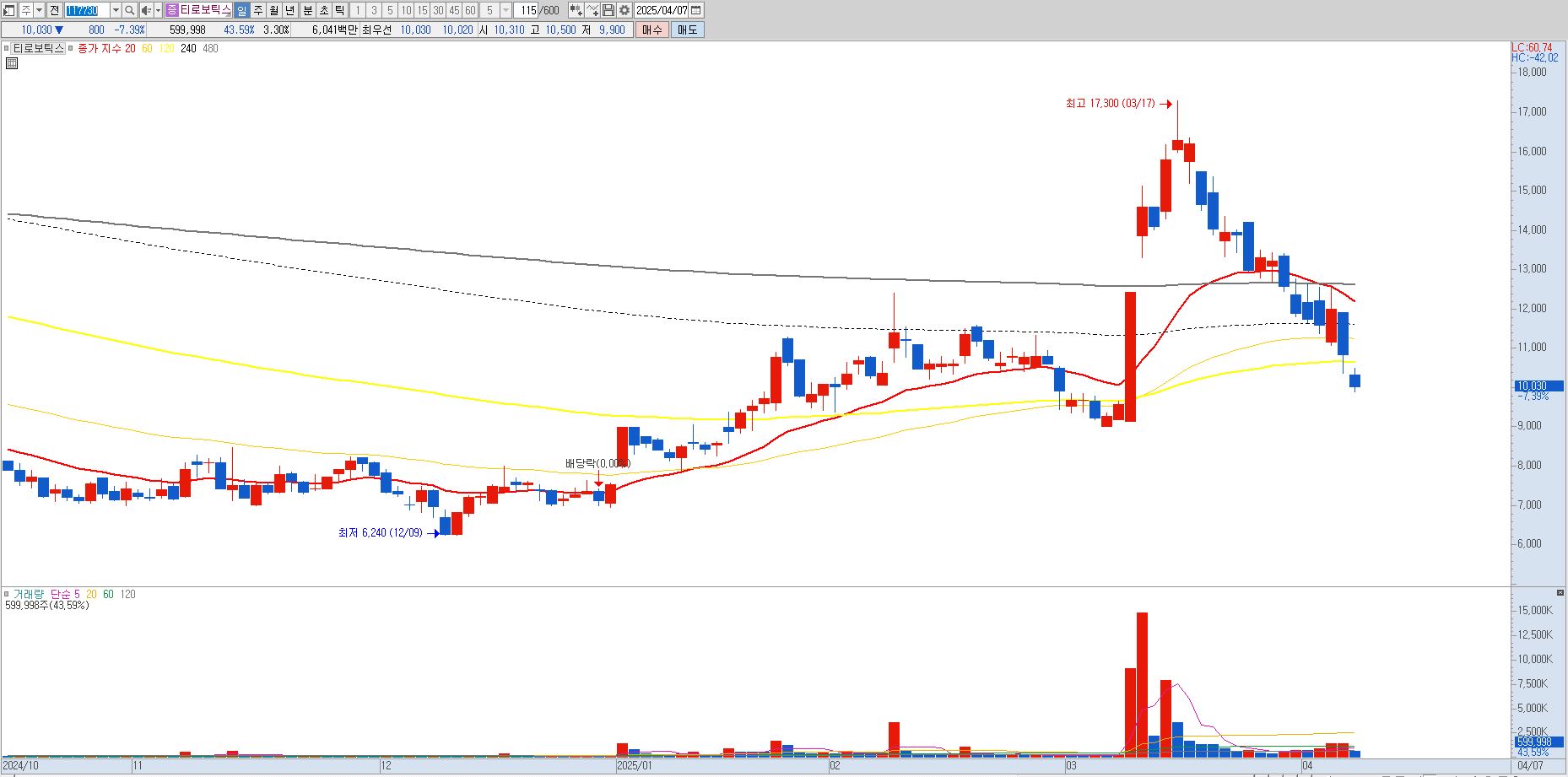Screen dimensions: 1568x777
Task: Click the add line overlay icon
Action: coord(592,10)
